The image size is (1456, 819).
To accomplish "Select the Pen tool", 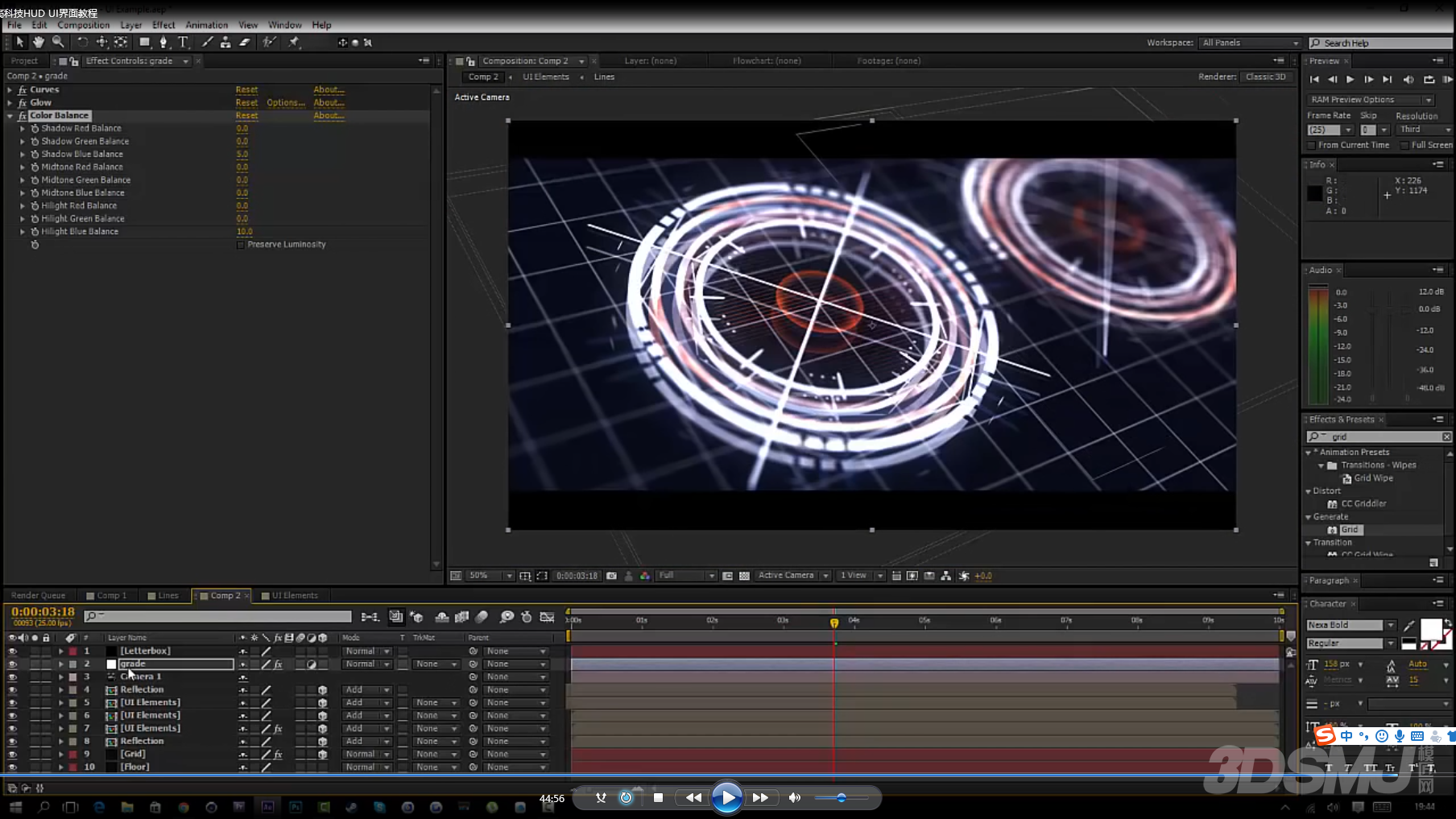I will tap(163, 42).
